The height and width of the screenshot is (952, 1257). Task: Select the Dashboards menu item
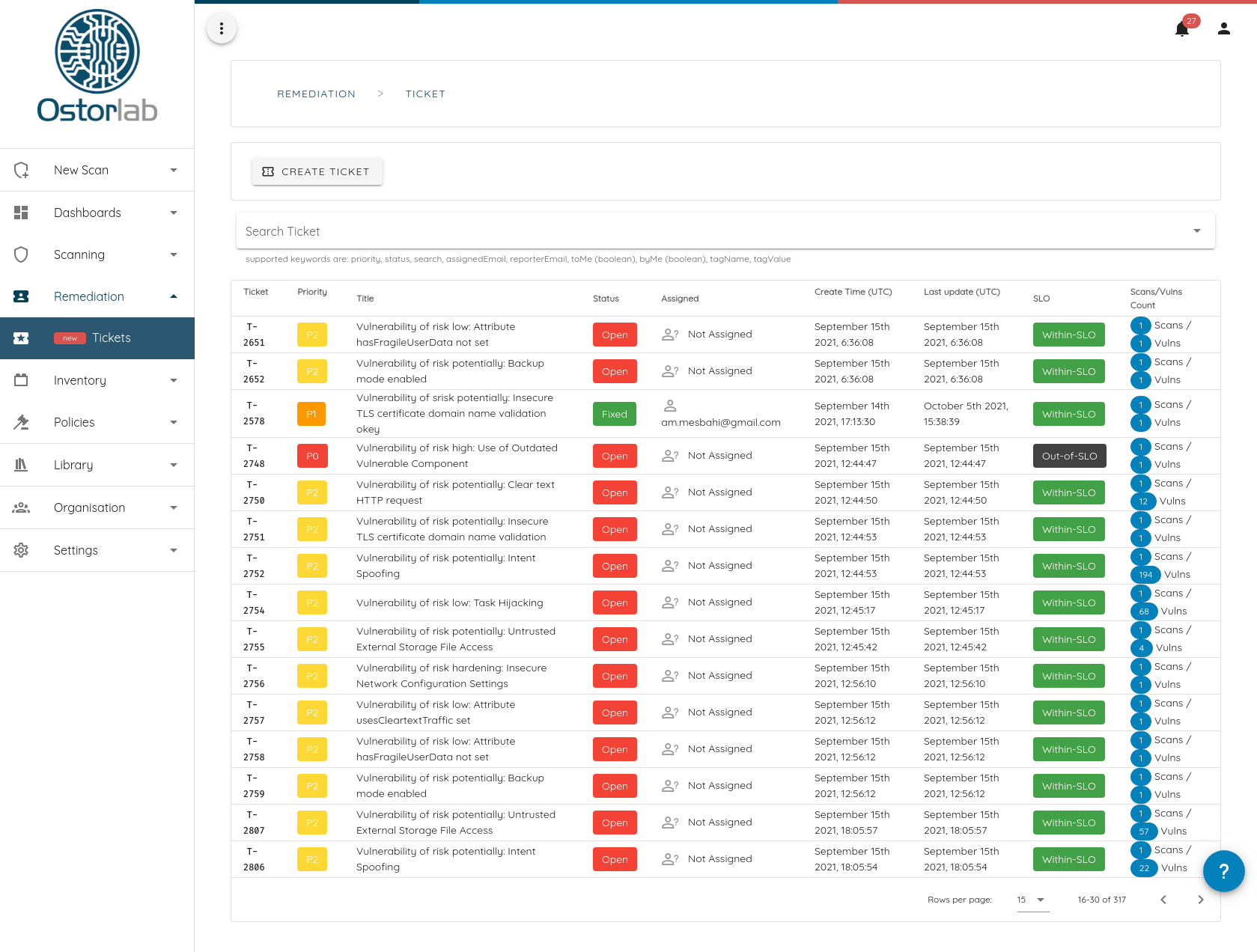97,213
